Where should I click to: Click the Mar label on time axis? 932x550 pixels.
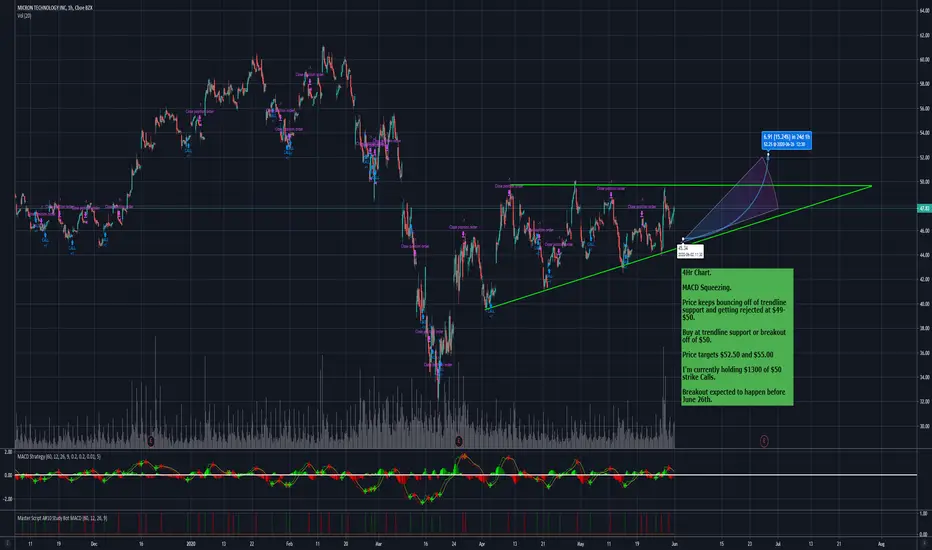point(379,543)
